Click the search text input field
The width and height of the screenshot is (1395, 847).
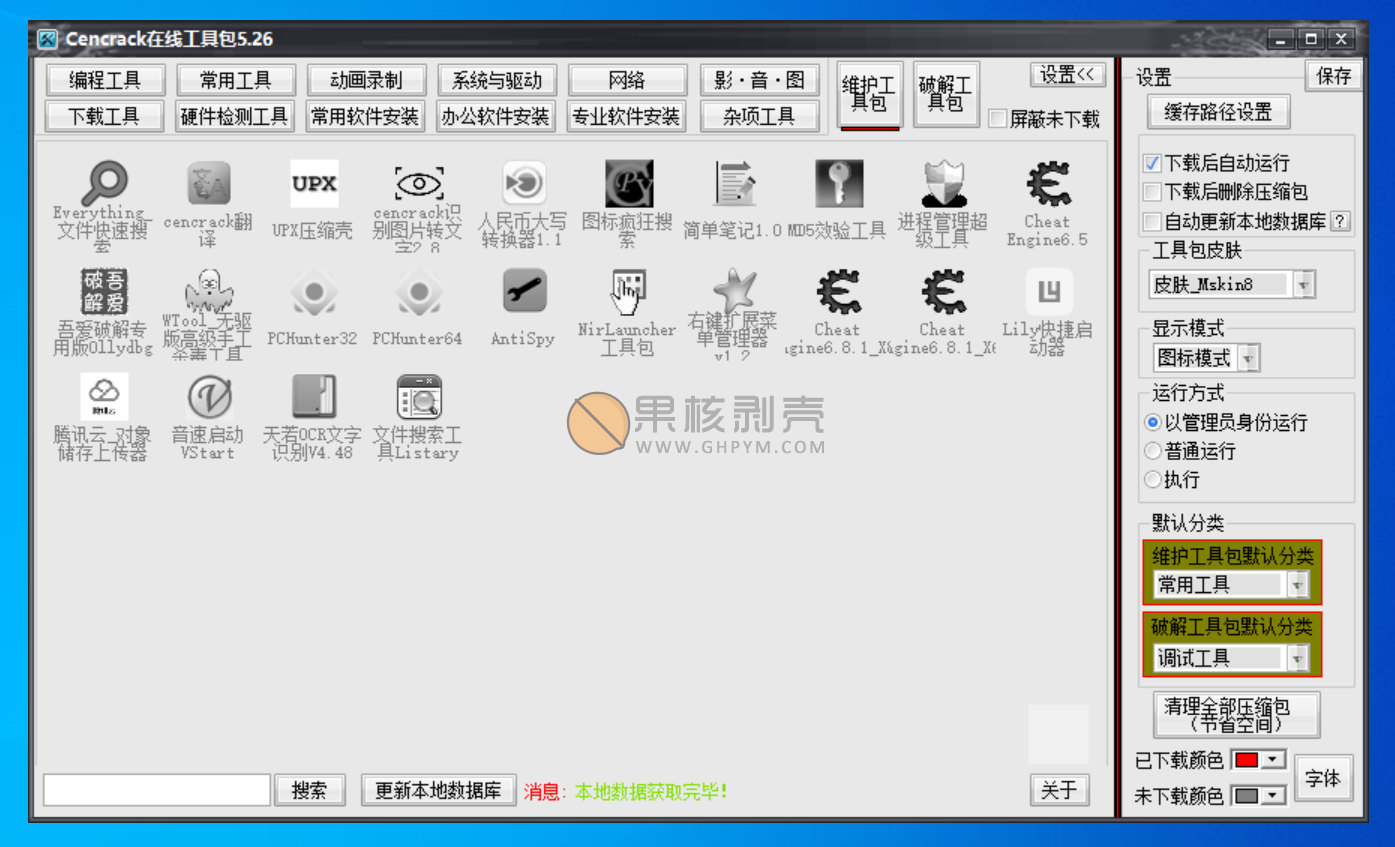[157, 790]
